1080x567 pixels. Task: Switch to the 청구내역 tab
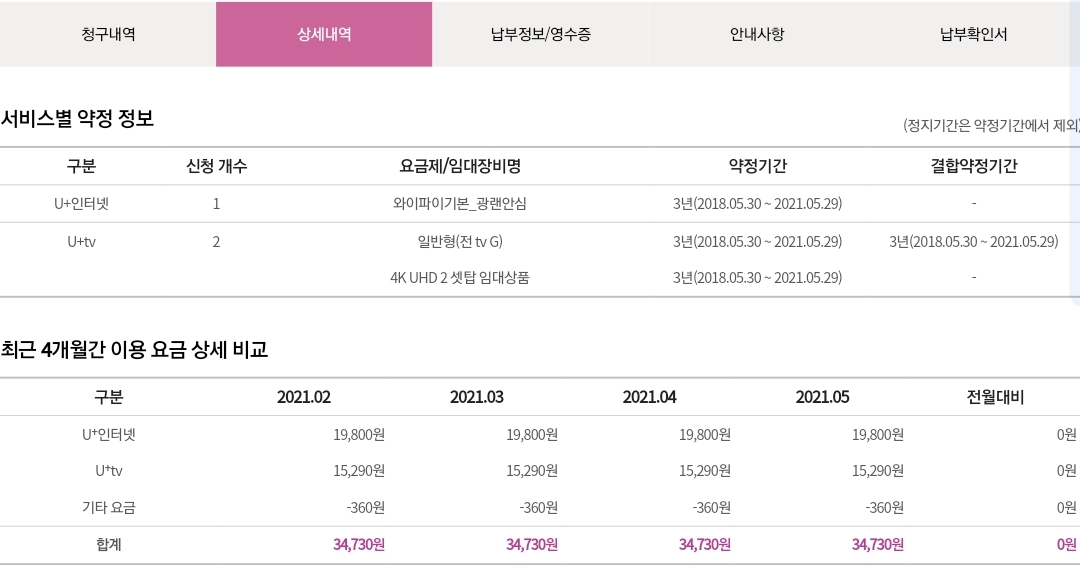(x=108, y=34)
